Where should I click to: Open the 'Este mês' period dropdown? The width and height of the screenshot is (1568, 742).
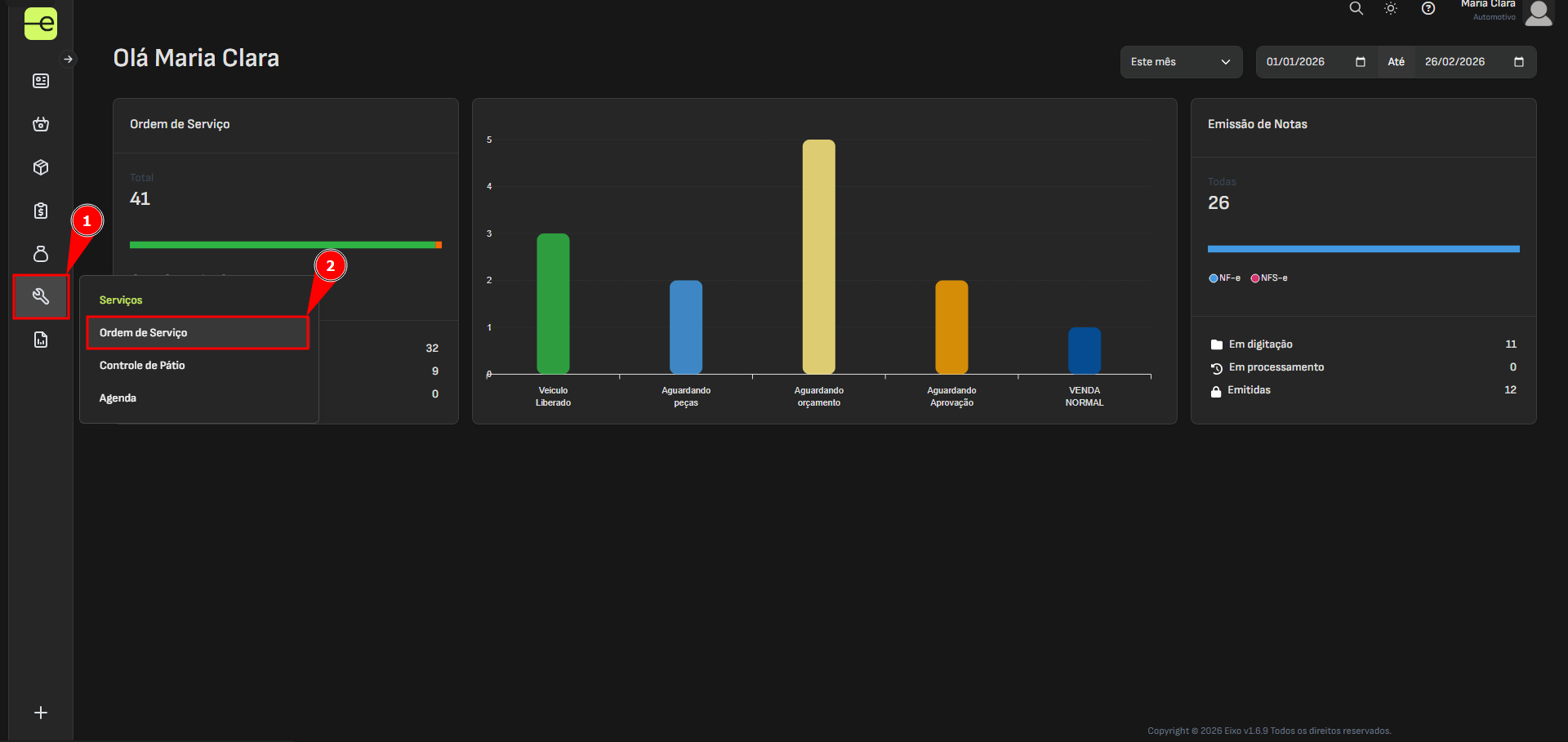(1180, 62)
